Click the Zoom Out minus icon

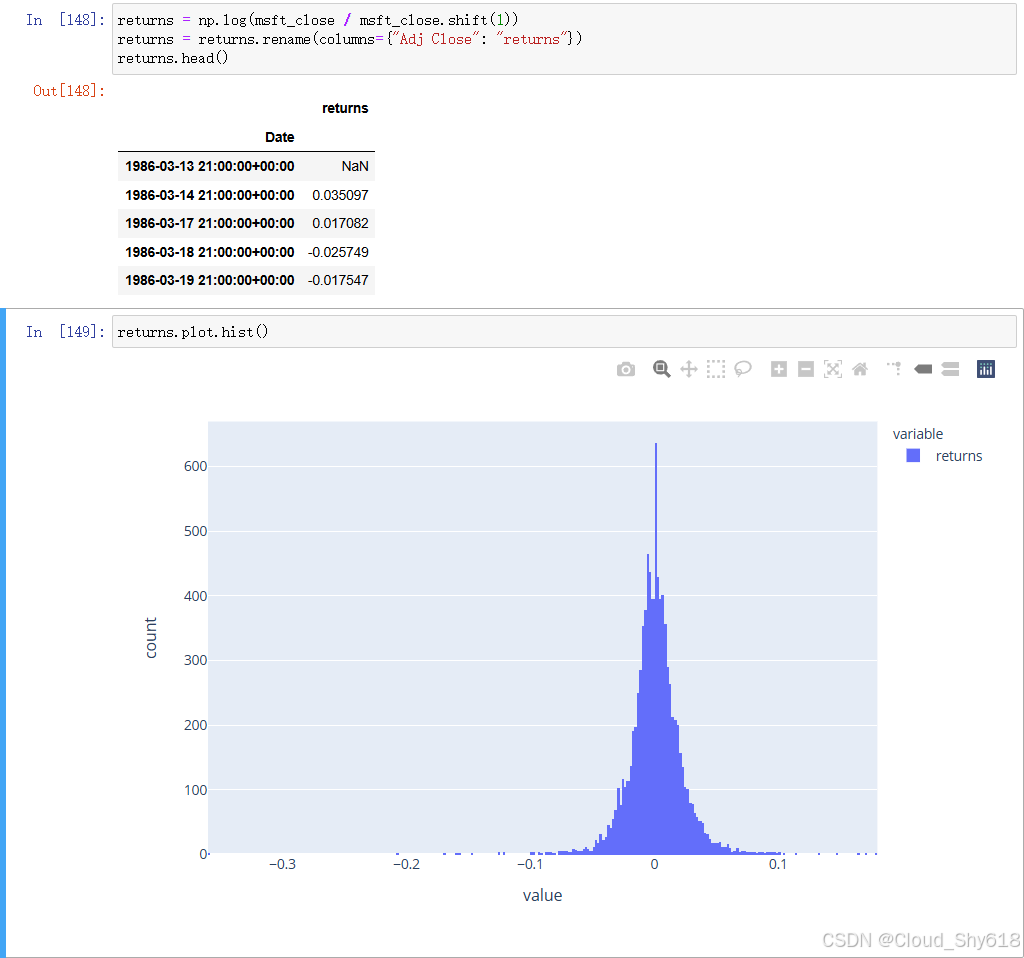pos(806,370)
